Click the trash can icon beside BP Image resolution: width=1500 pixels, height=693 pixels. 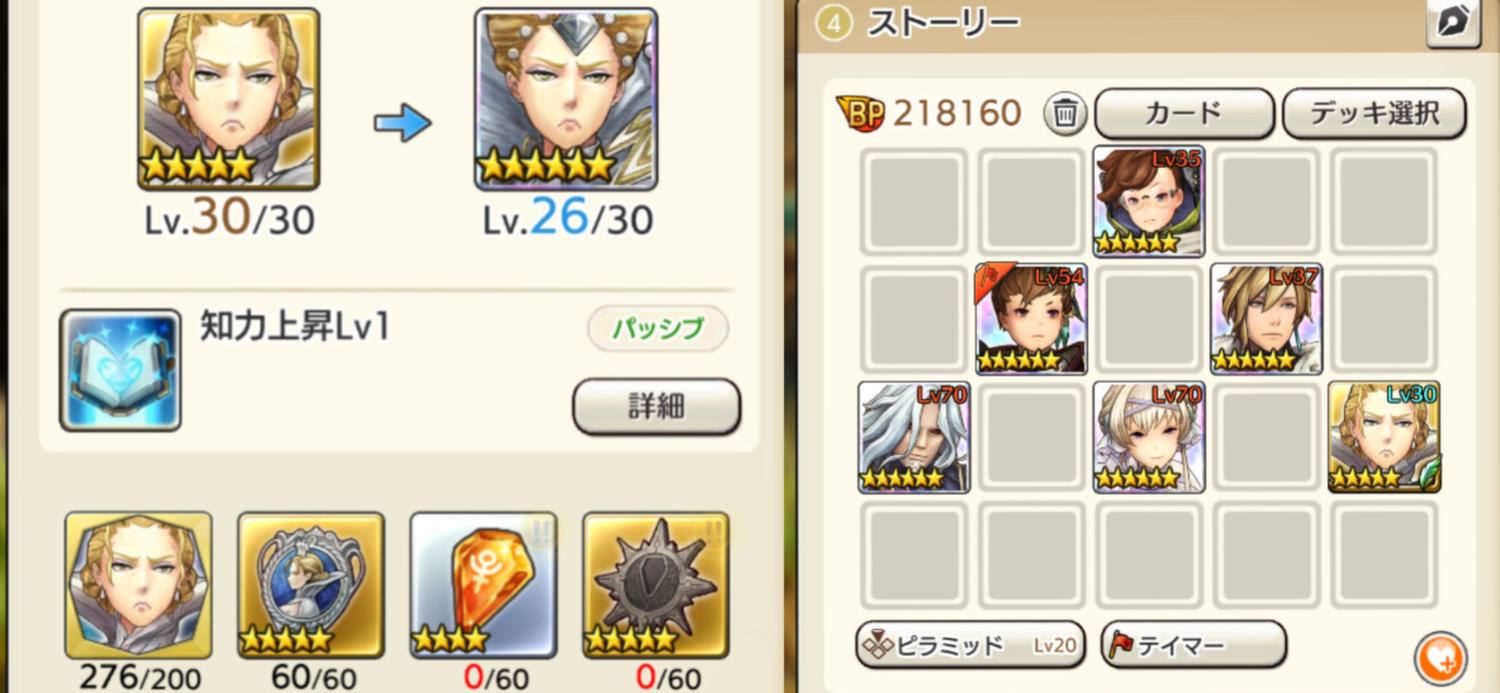(1065, 114)
